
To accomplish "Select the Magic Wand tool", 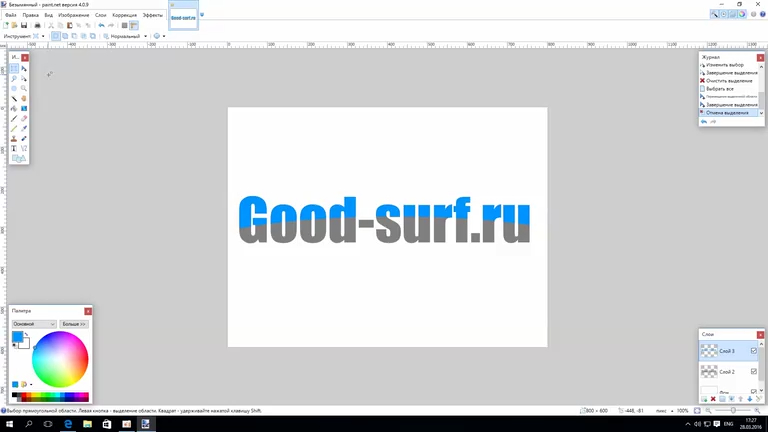I will click(x=14, y=98).
